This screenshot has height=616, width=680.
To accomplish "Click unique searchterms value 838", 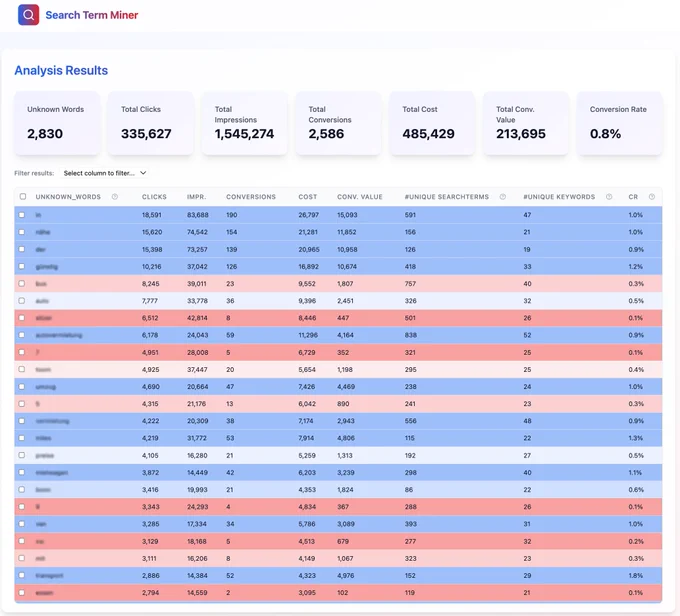I will pyautogui.click(x=411, y=335).
